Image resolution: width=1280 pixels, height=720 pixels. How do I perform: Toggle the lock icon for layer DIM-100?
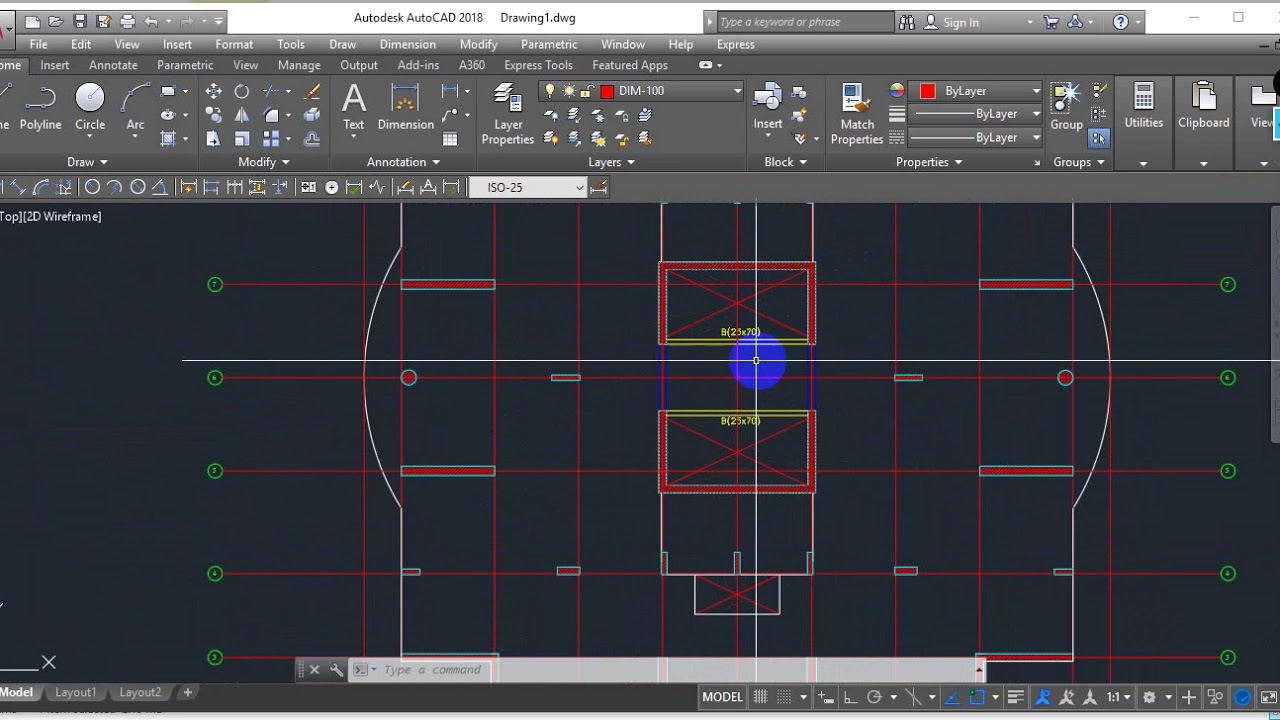[586, 91]
